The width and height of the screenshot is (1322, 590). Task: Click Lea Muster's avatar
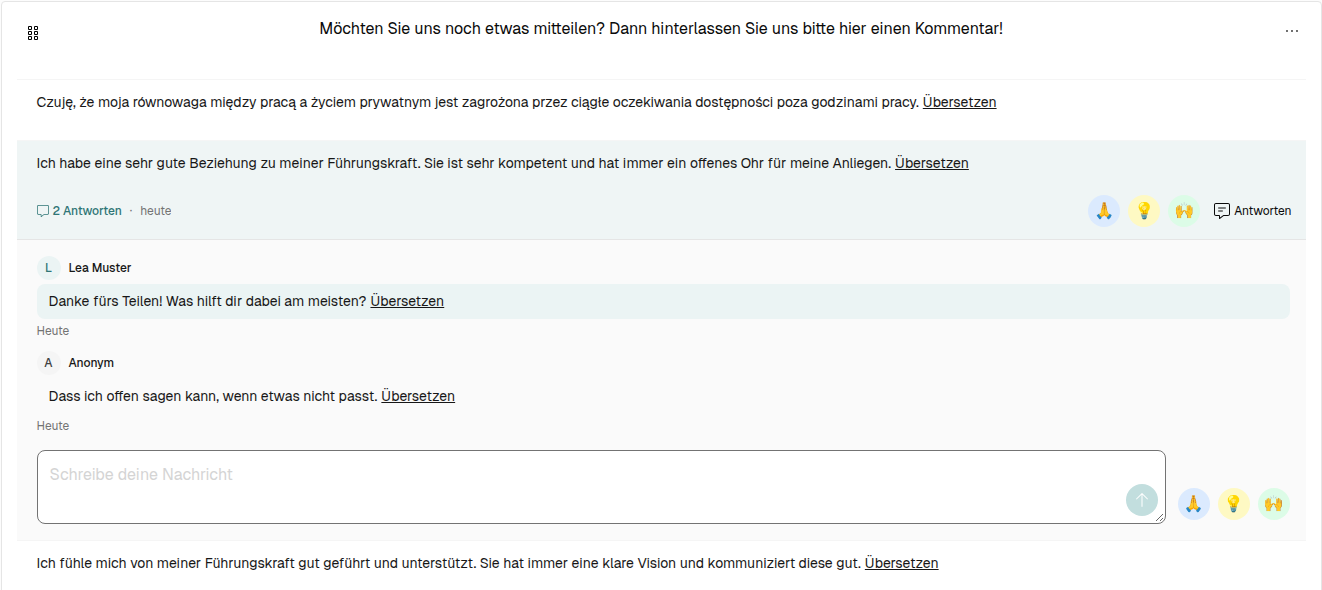(48, 268)
